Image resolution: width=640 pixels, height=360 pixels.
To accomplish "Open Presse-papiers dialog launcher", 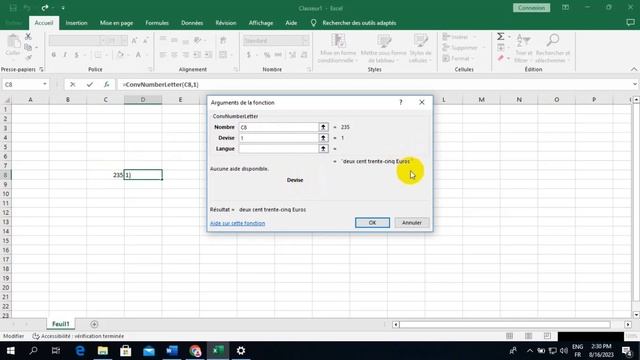I will click(x=41, y=70).
